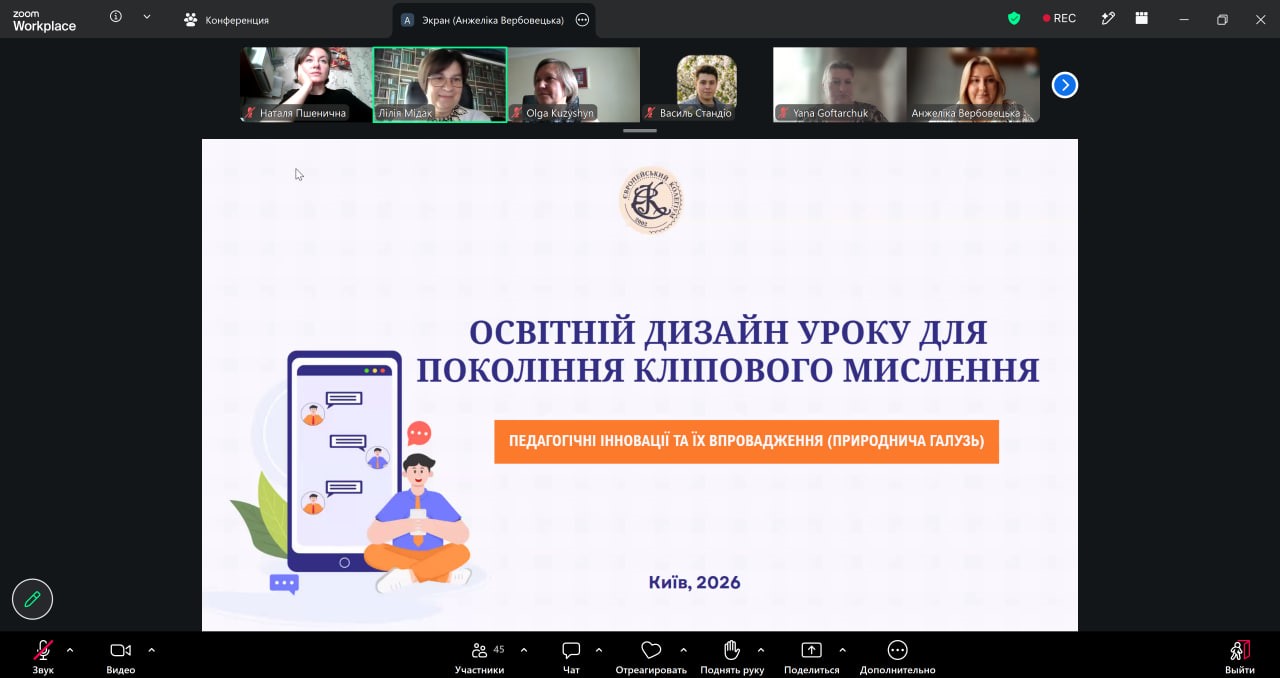Viewport: 1280px width, 678px height.
Task: Show next participants with blue arrow
Action: [1065, 85]
